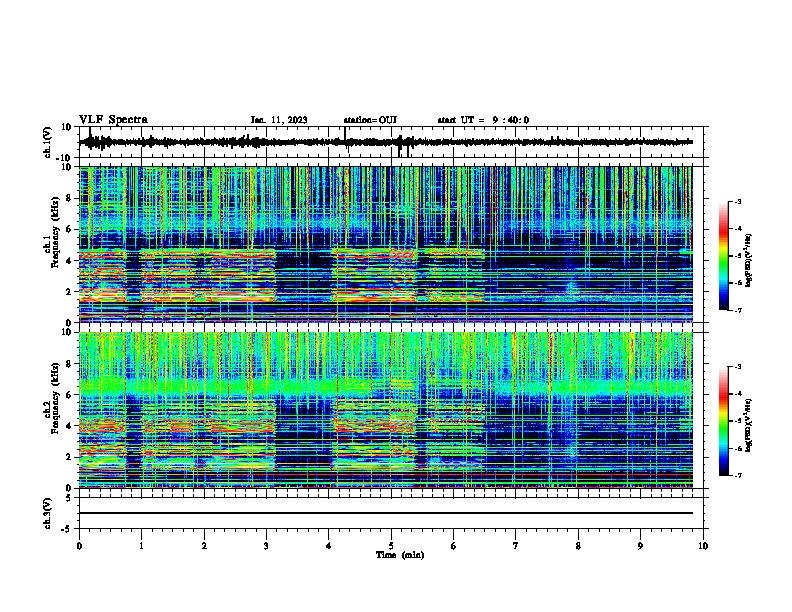Viewport: 792px width, 612px height.
Task: Click the "ch.3(V)" axis label
Action: (x=48, y=514)
